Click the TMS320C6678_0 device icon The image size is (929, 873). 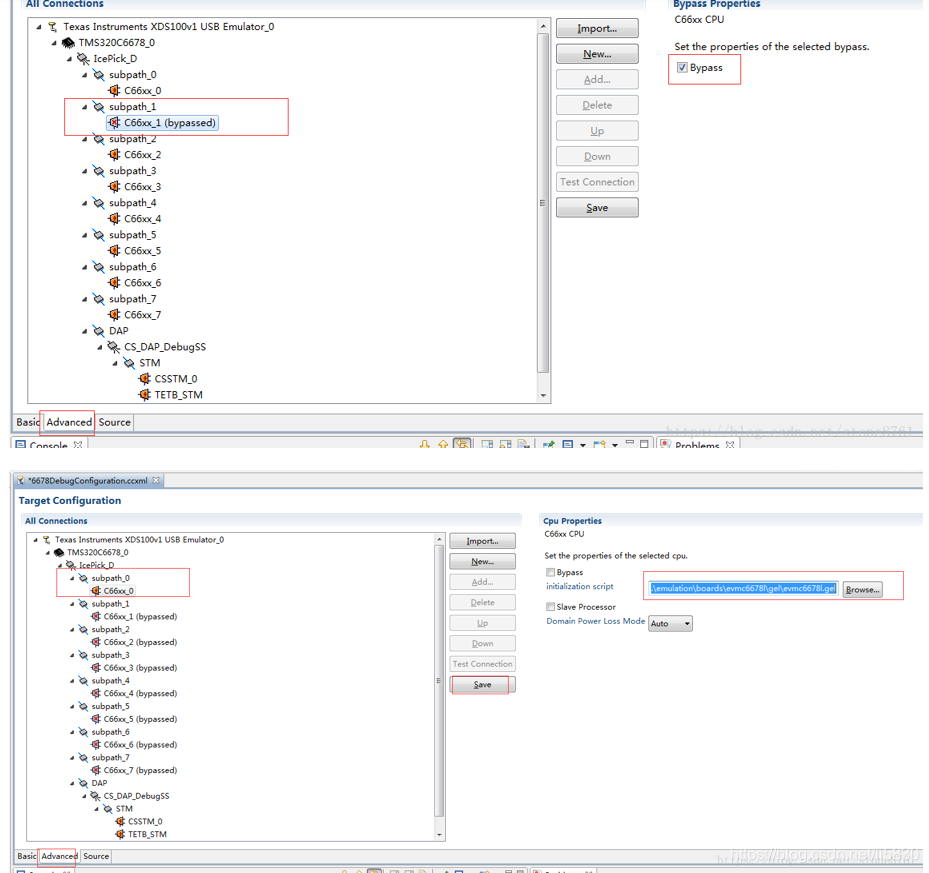pos(66,42)
